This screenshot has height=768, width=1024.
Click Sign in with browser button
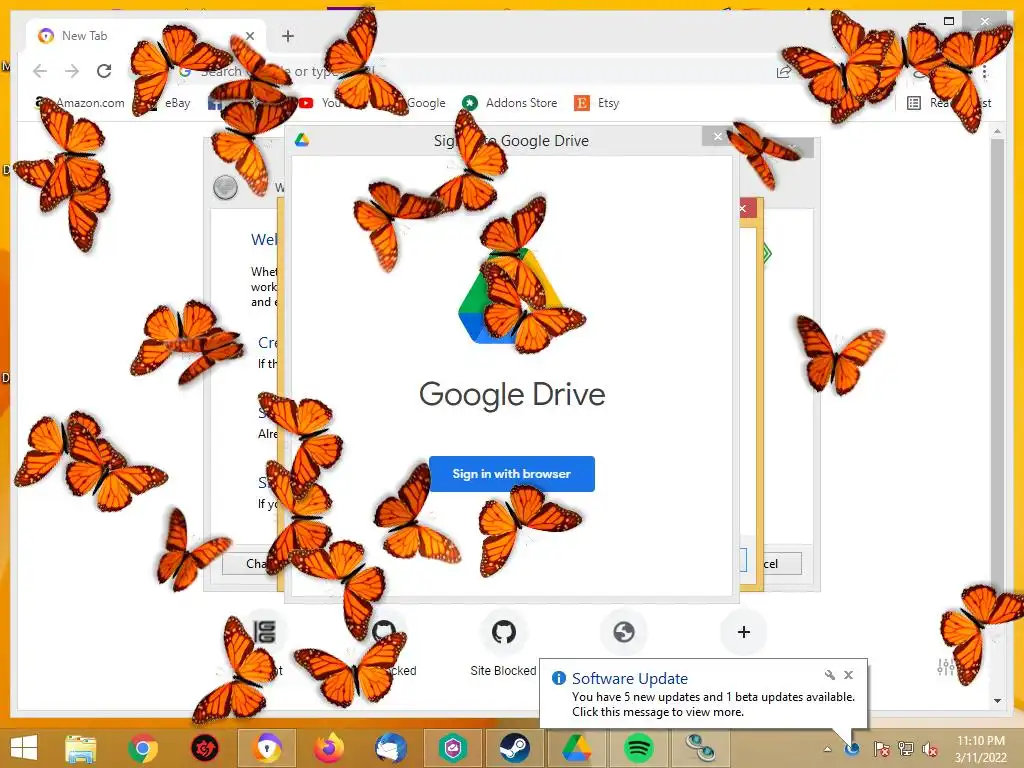(x=512, y=473)
